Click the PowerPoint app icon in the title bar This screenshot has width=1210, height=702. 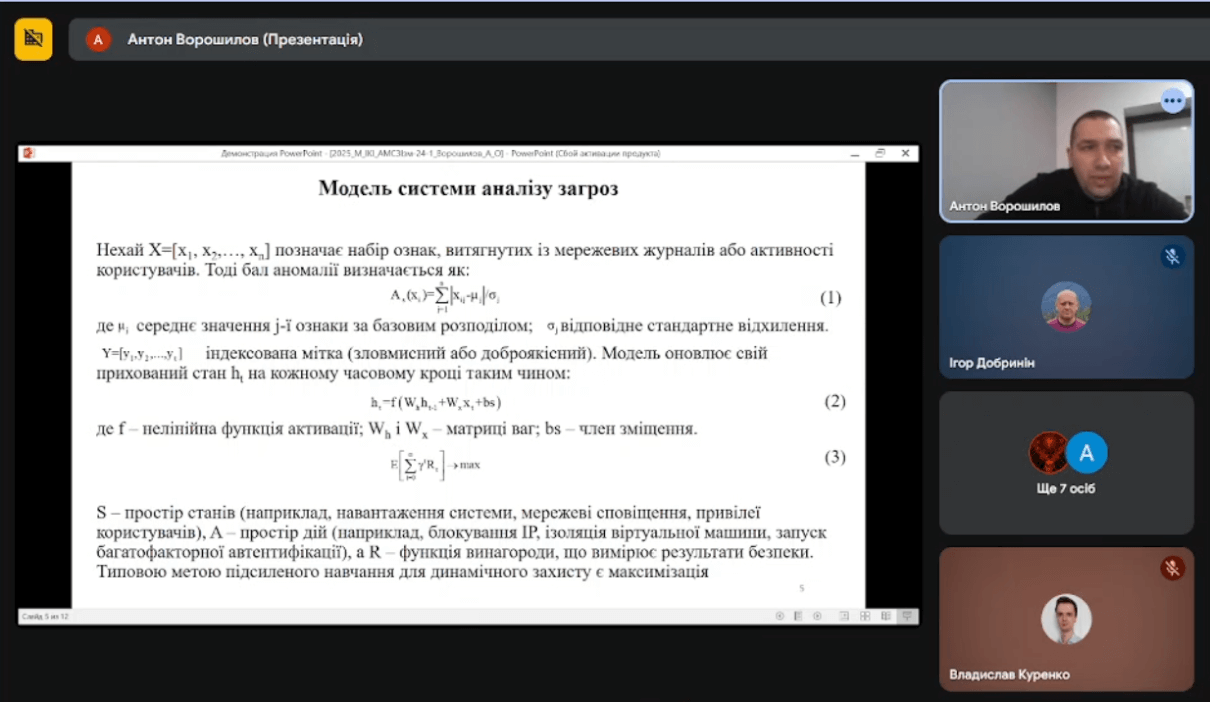28,153
